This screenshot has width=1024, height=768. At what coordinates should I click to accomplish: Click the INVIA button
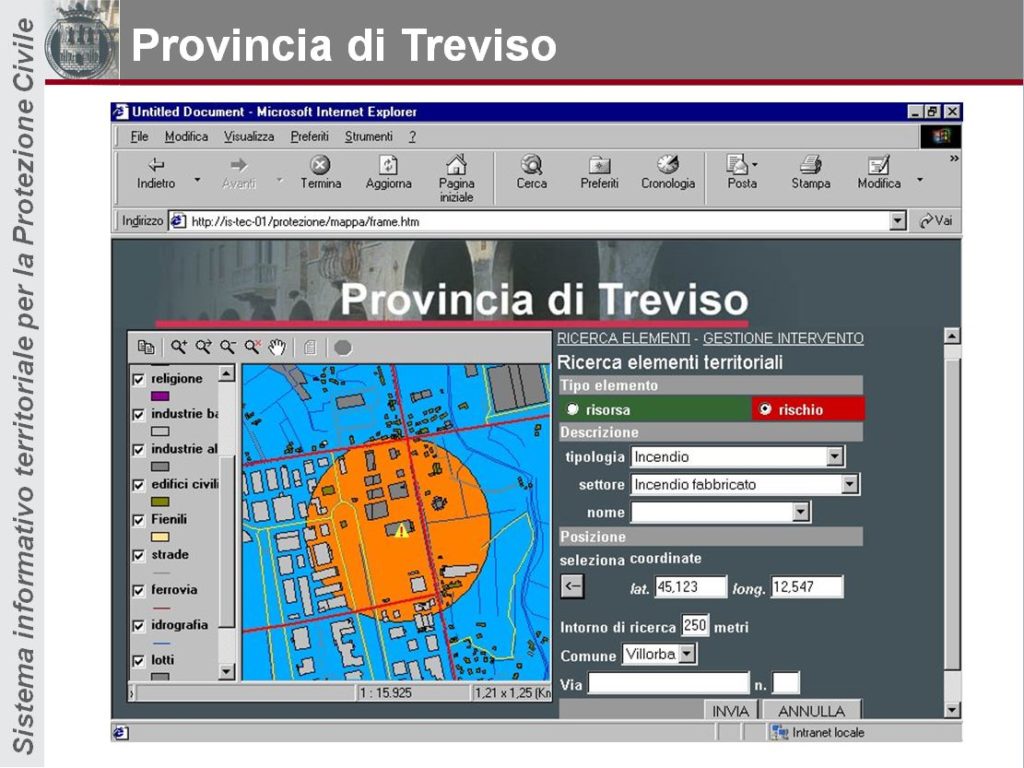point(730,711)
